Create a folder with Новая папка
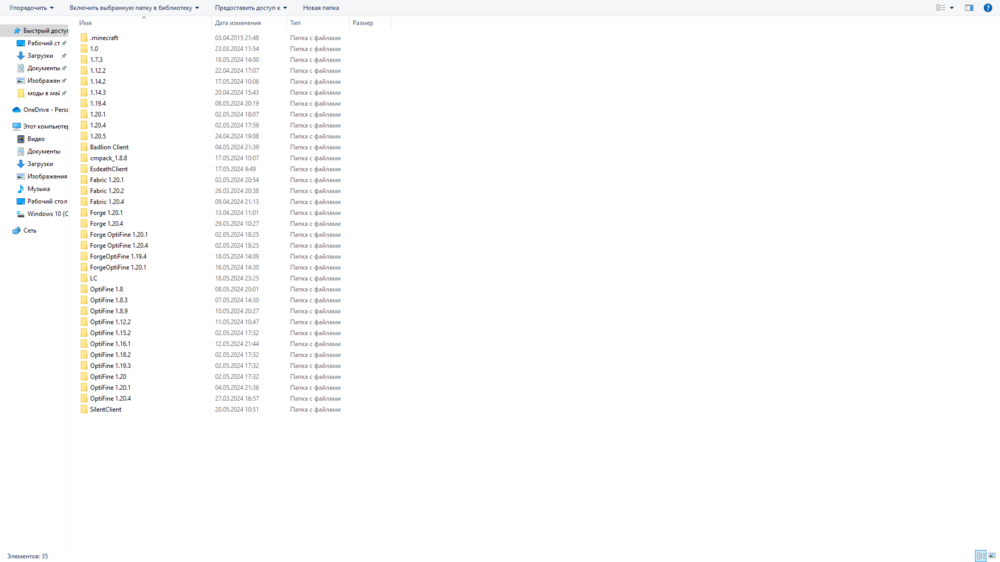This screenshot has width=1000, height=562. coord(321,8)
